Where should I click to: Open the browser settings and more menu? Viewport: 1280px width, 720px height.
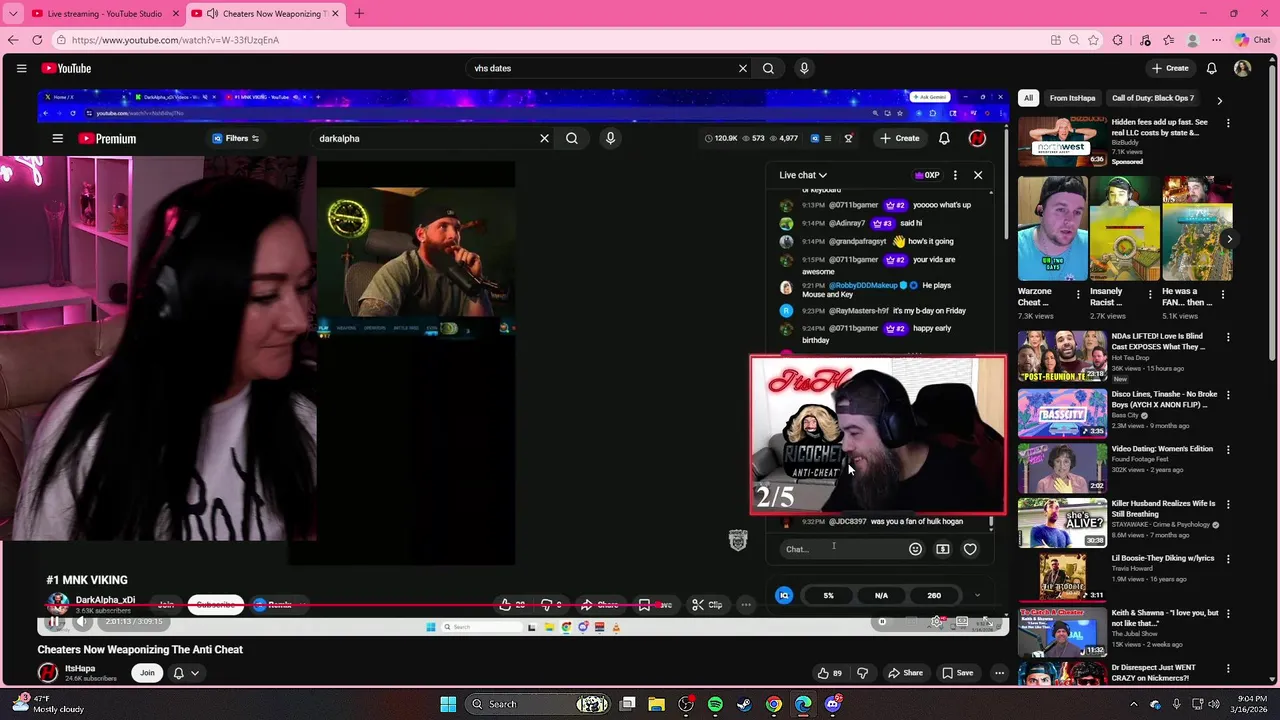[1216, 40]
